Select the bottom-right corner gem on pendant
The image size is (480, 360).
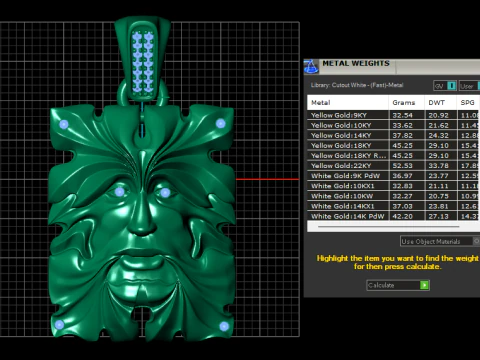(x=224, y=326)
